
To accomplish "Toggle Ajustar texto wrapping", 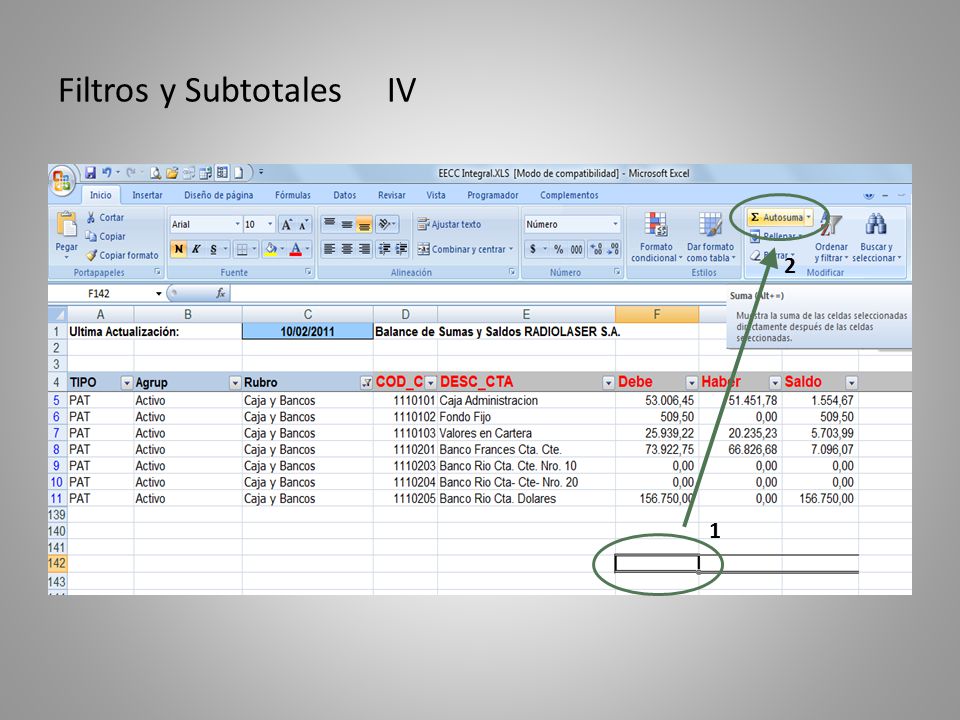I will (x=449, y=224).
